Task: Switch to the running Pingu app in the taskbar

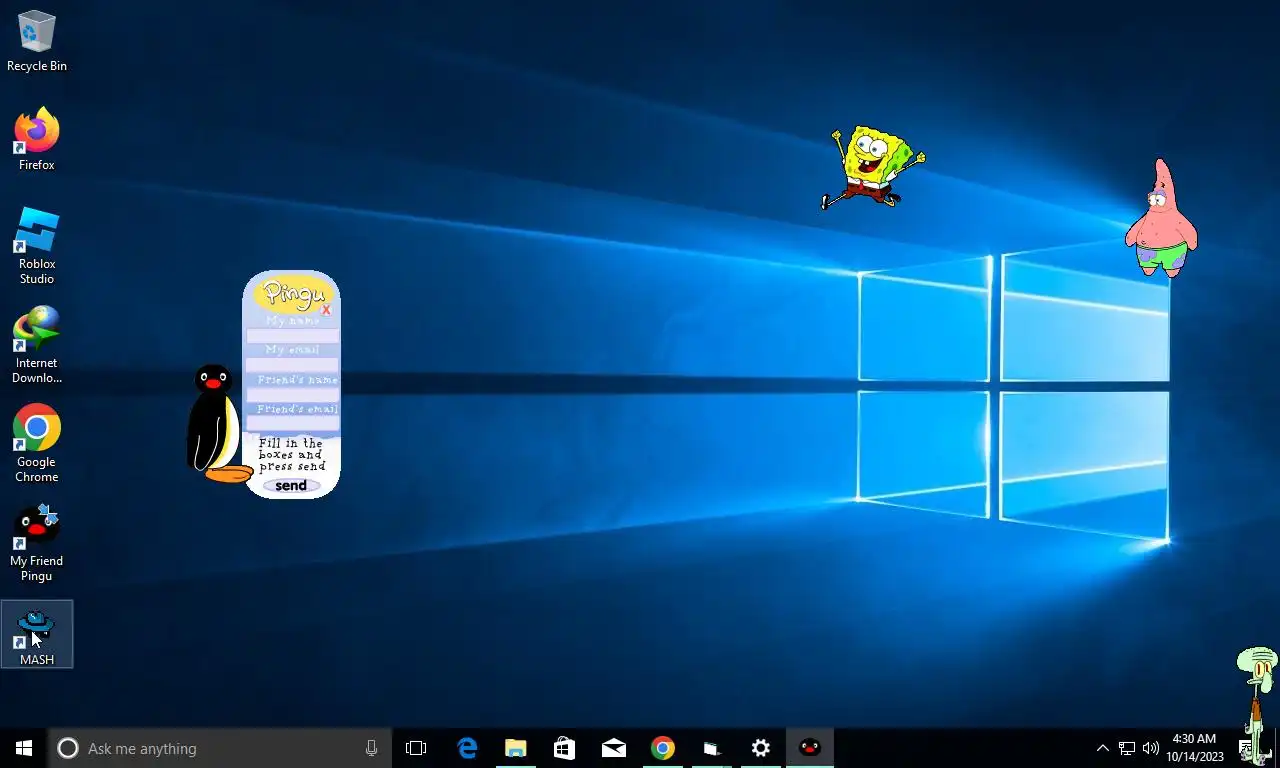Action: coord(810,748)
